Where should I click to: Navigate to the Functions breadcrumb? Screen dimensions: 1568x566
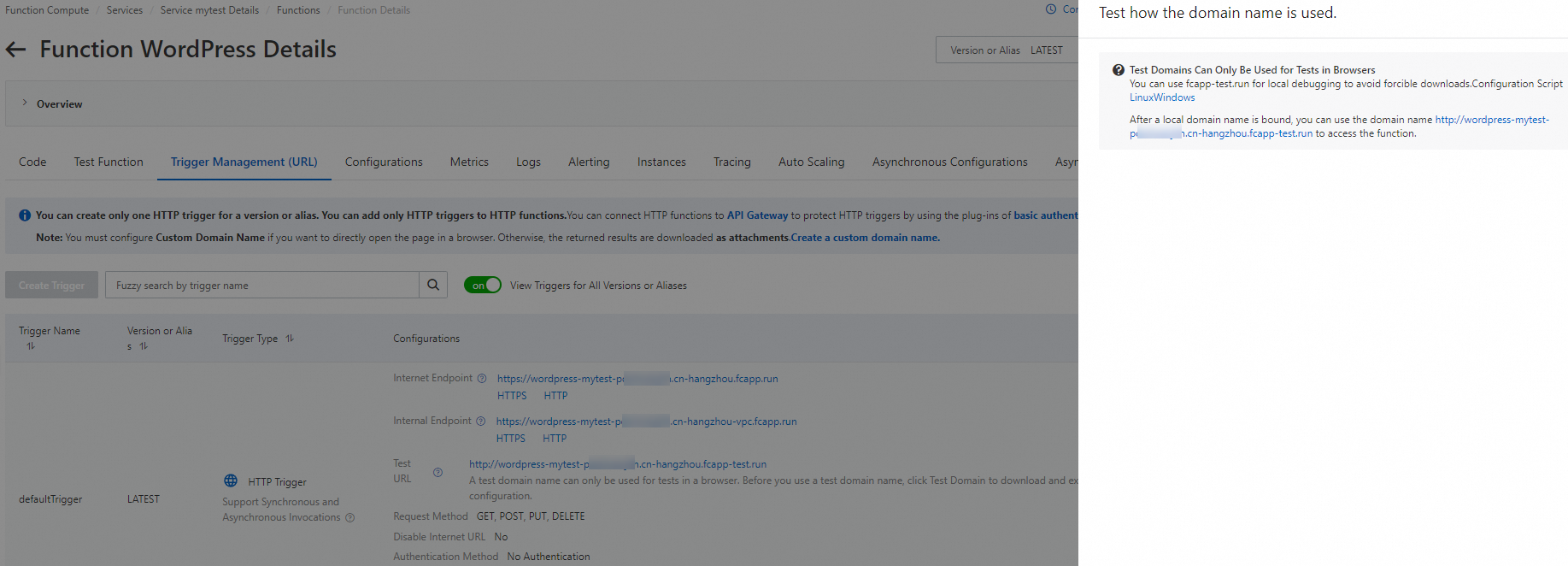pos(298,10)
